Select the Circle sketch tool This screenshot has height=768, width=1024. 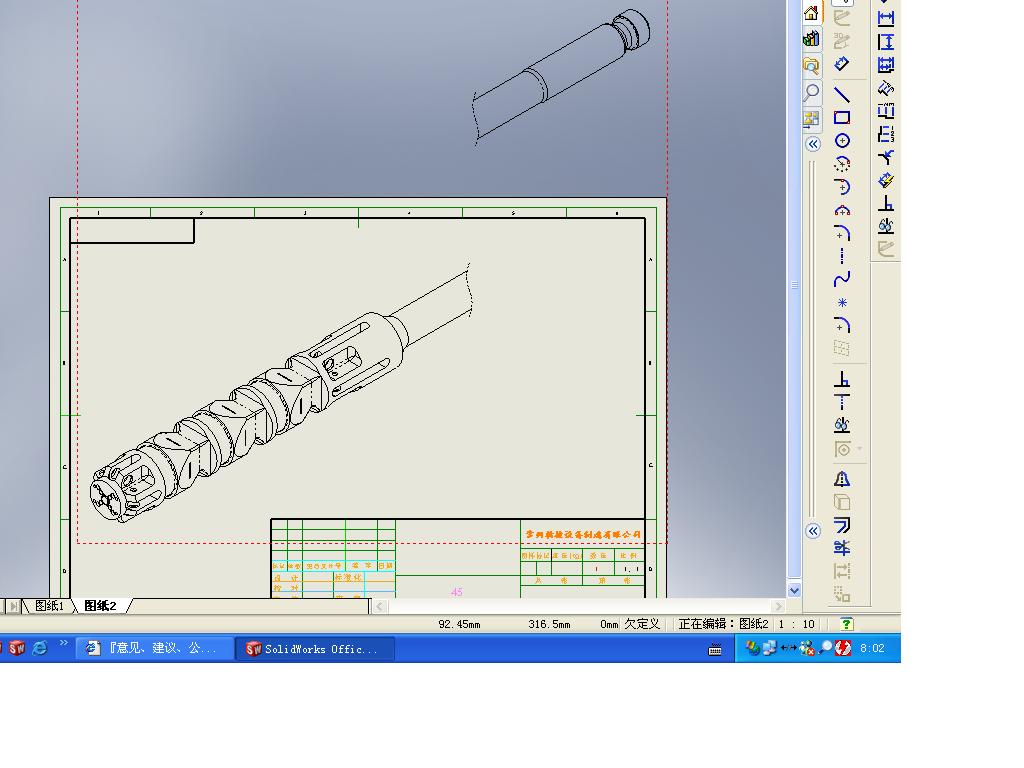pyautogui.click(x=842, y=140)
